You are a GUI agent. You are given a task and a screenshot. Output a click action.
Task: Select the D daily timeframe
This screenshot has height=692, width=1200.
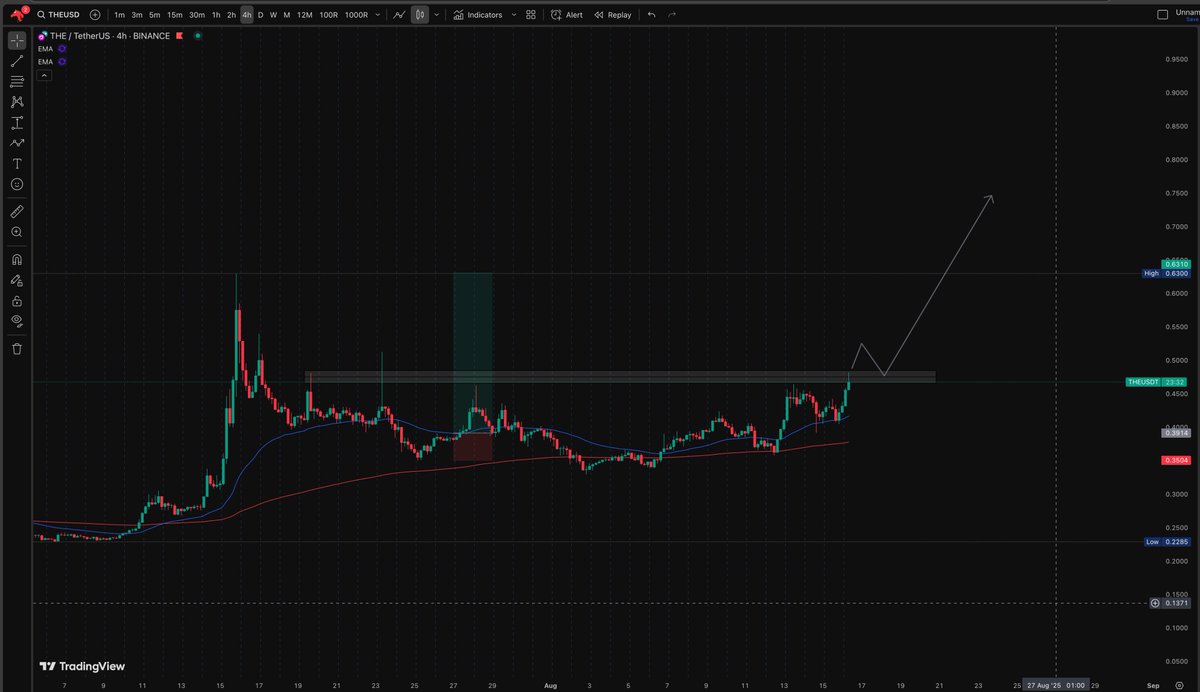tap(260, 15)
